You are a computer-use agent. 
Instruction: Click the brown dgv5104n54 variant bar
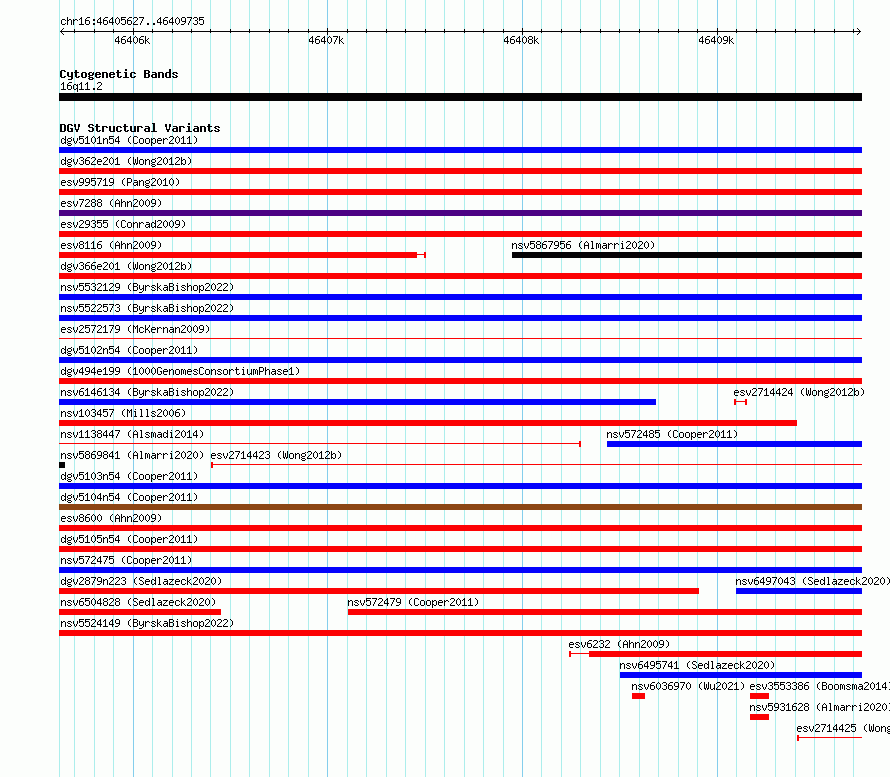(460, 507)
